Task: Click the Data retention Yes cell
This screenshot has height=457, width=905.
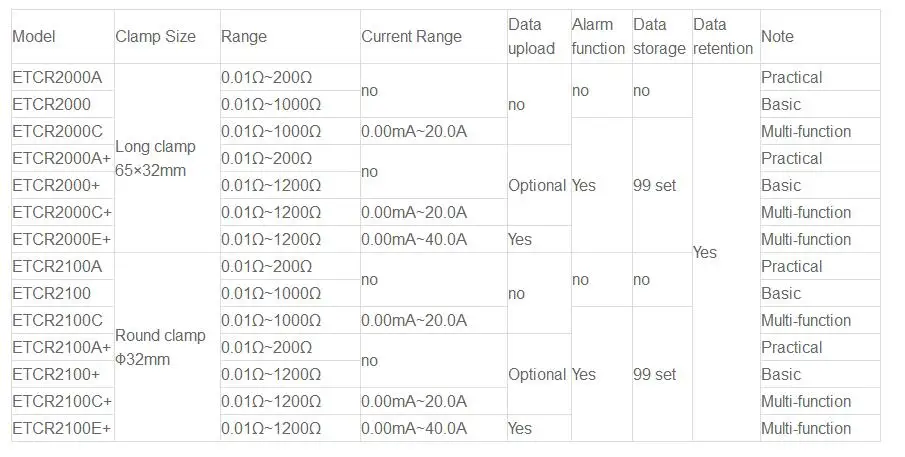Action: point(705,252)
